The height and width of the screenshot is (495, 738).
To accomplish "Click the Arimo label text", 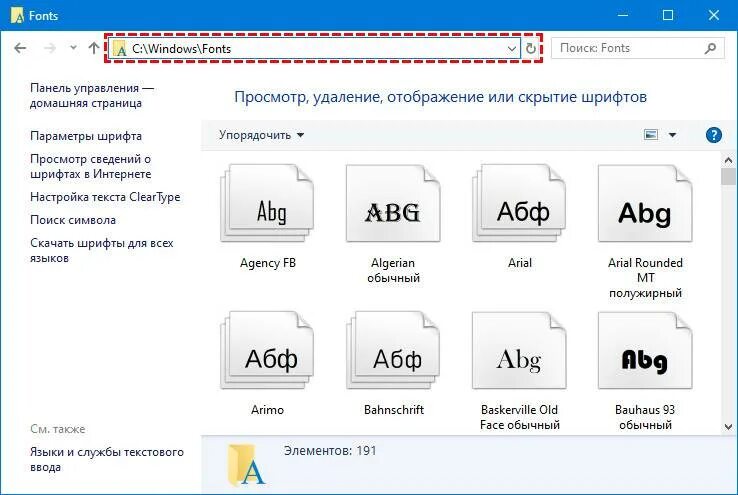I will 267,410.
